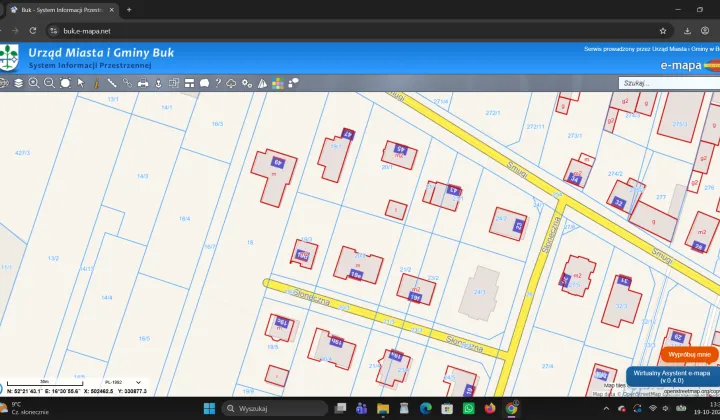720x420 pixels.
Task: Open the browser downloads icon
Action: pos(687,31)
